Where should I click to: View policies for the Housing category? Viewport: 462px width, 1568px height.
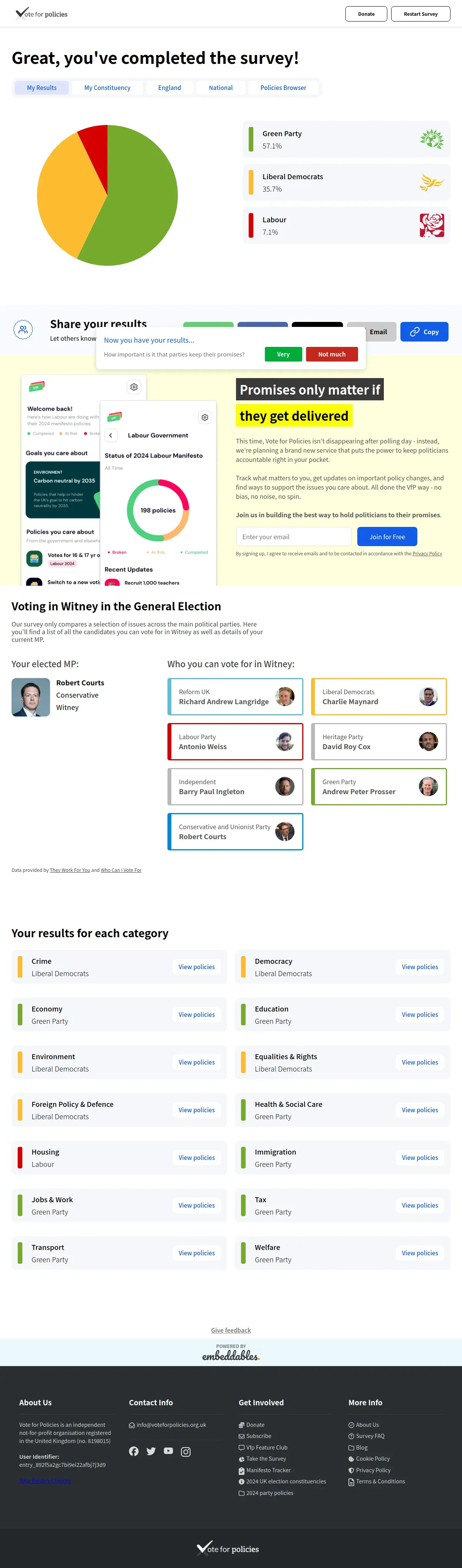[196, 1158]
